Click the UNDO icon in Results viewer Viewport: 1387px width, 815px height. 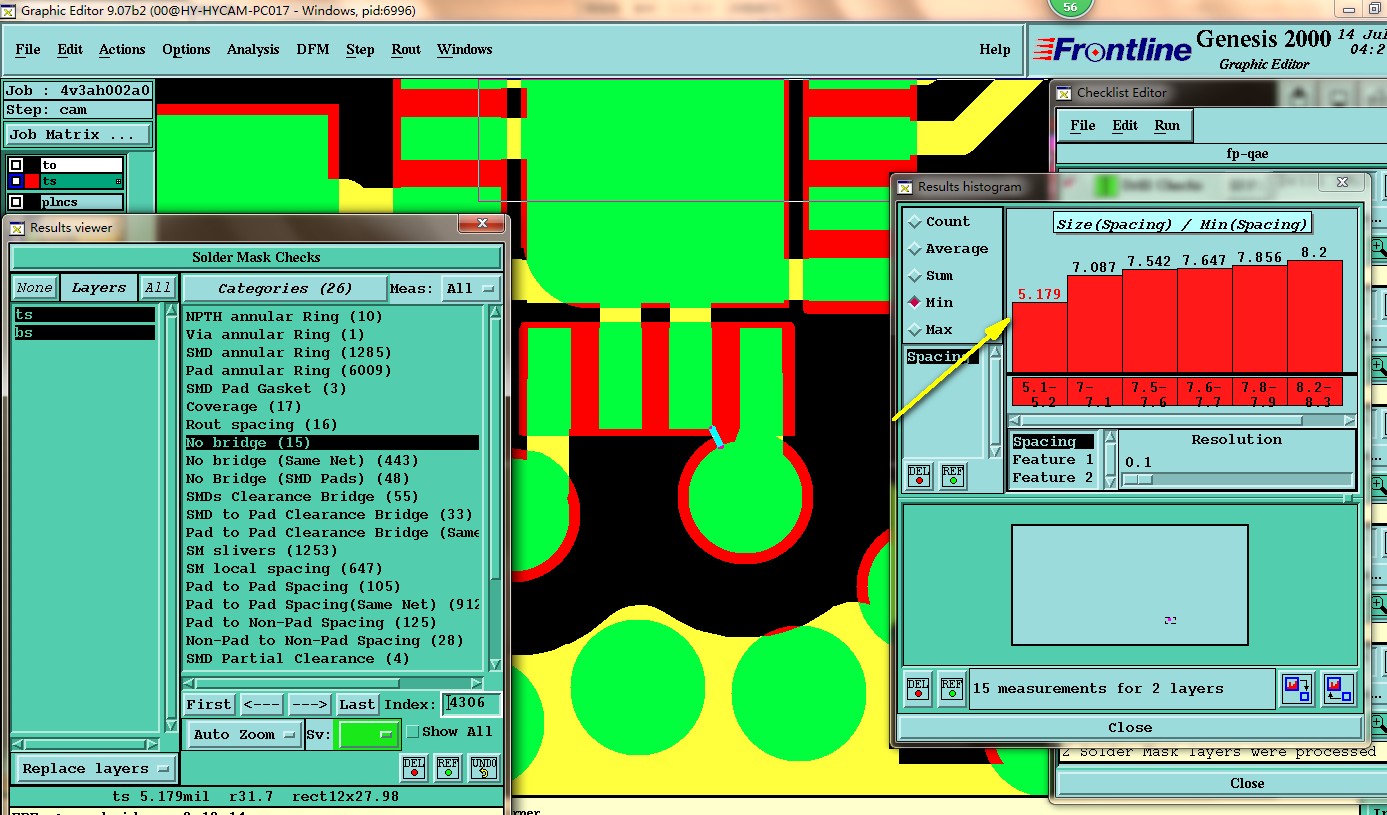pos(484,768)
